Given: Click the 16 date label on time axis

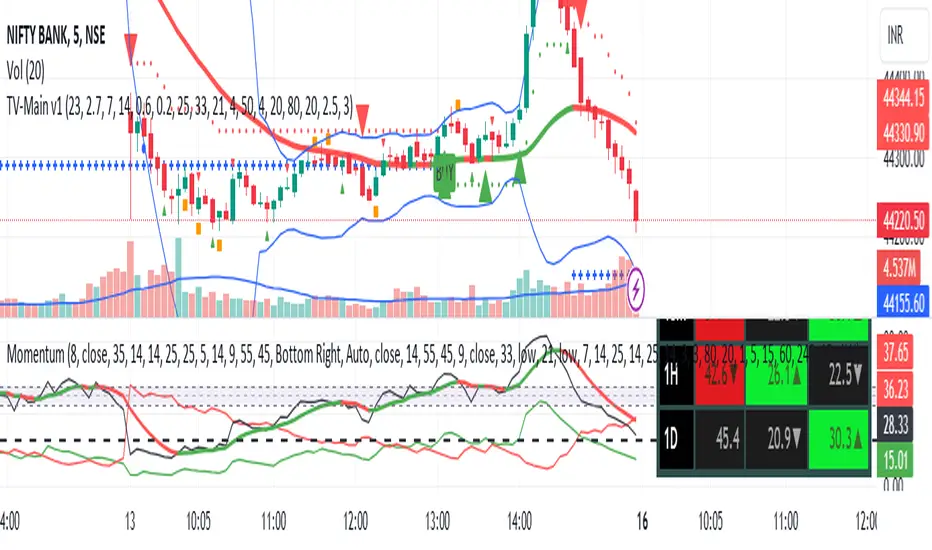Looking at the screenshot, I should point(642,521).
